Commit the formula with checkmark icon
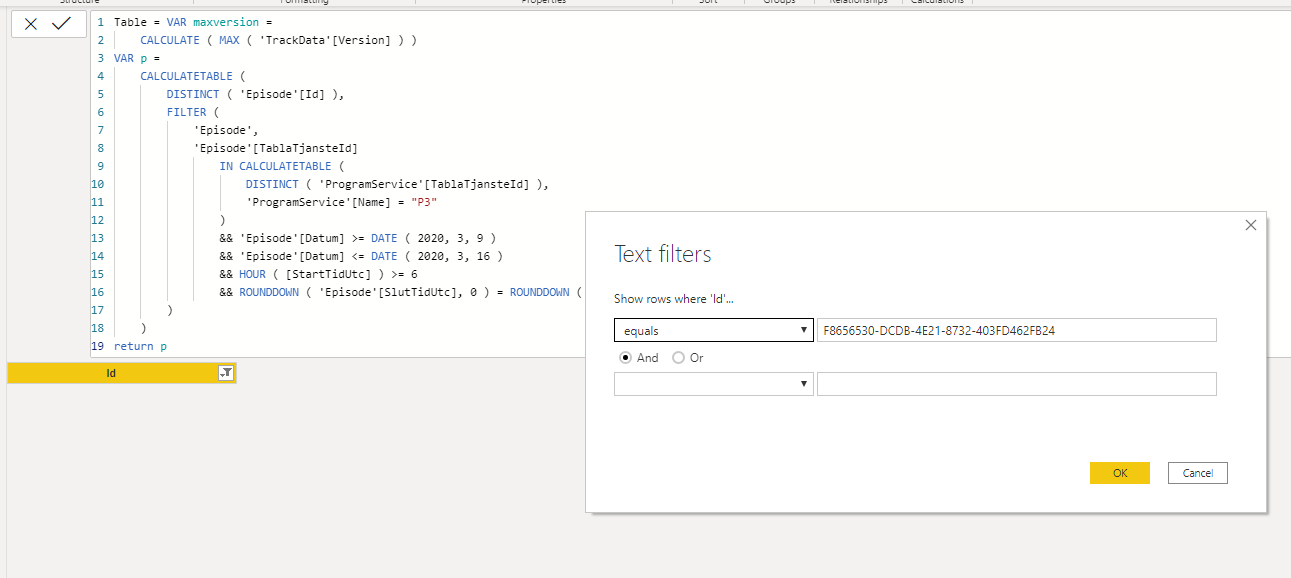The image size is (1291, 578). [x=61, y=23]
